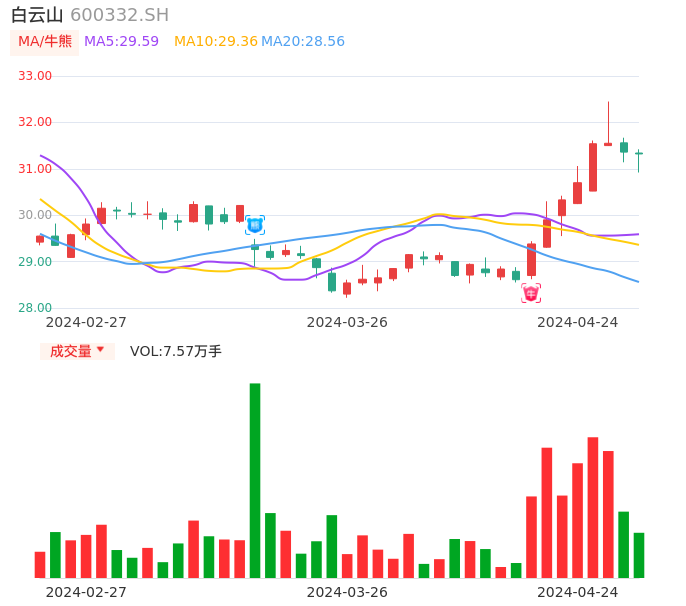
Task: Click the VOL:7.57万手 volume readout
Action: point(176,351)
